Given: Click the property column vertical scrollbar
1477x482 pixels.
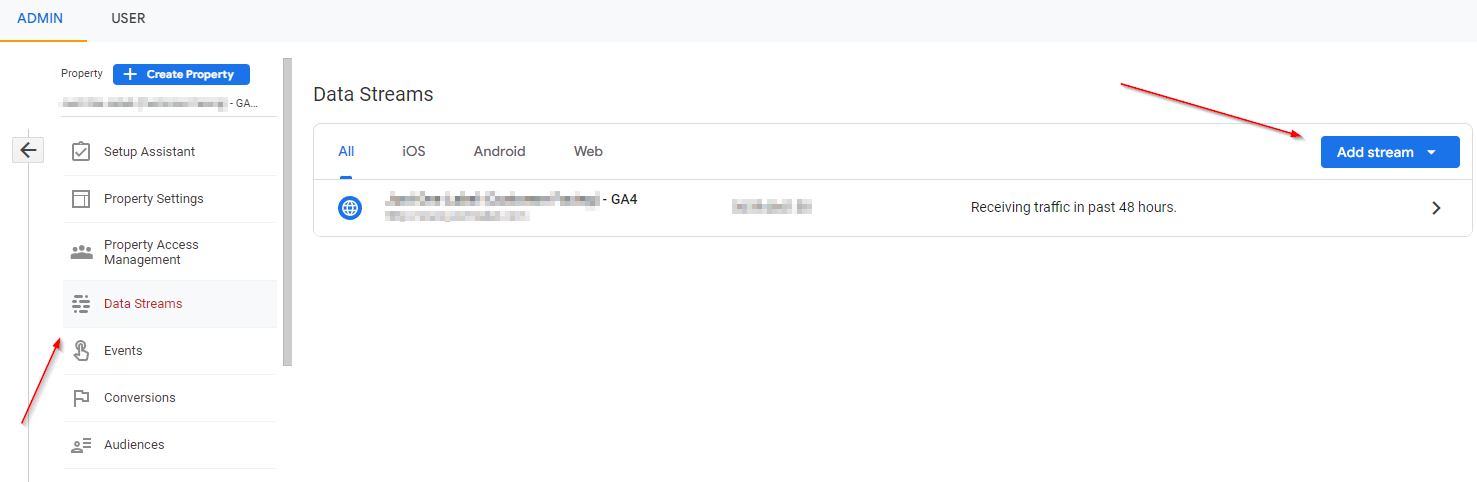Looking at the screenshot, I should [x=288, y=210].
